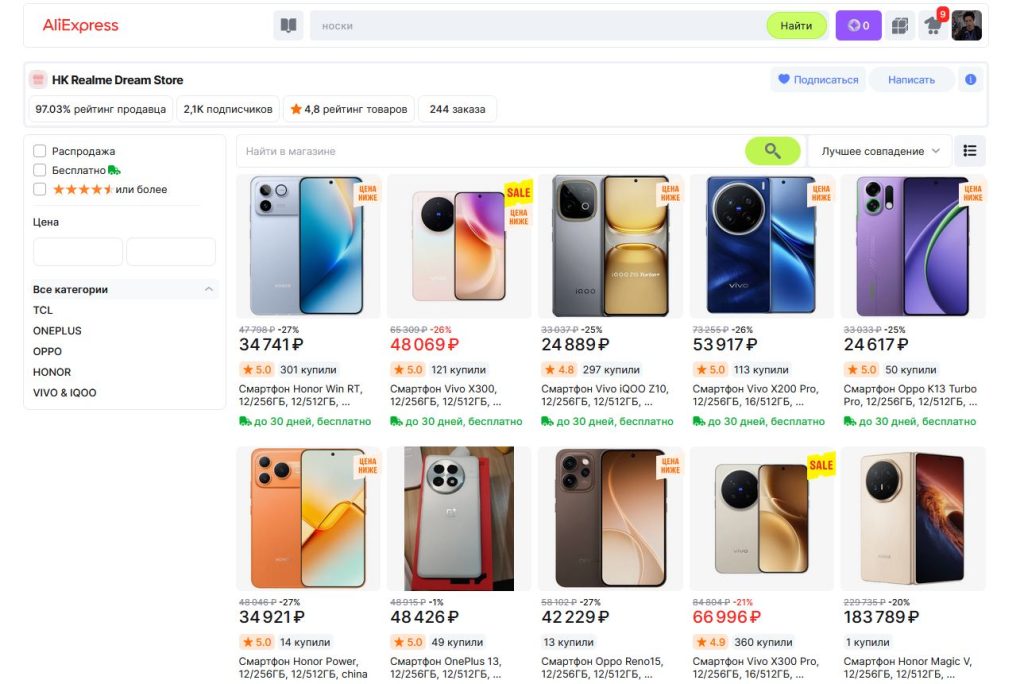Click the purple coins balance icon
The image size is (1024, 684).
coord(858,26)
